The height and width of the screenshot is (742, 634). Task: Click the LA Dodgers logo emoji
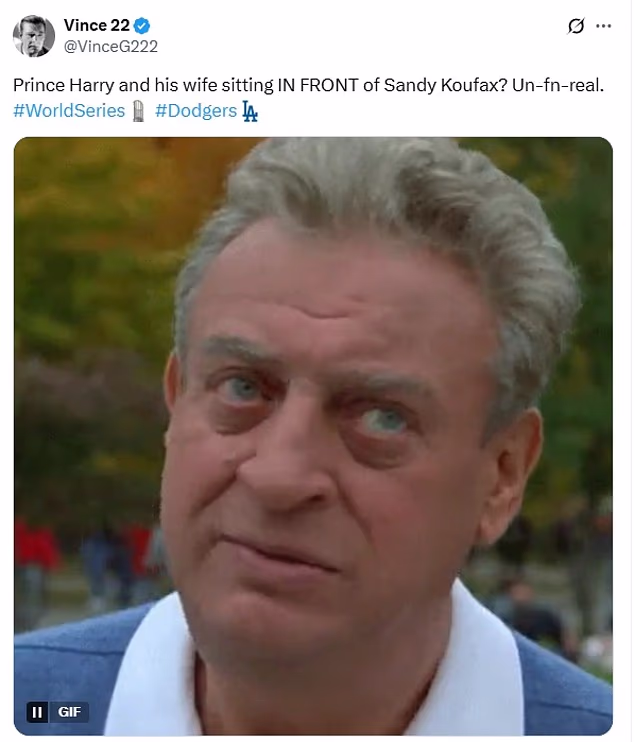(250, 111)
